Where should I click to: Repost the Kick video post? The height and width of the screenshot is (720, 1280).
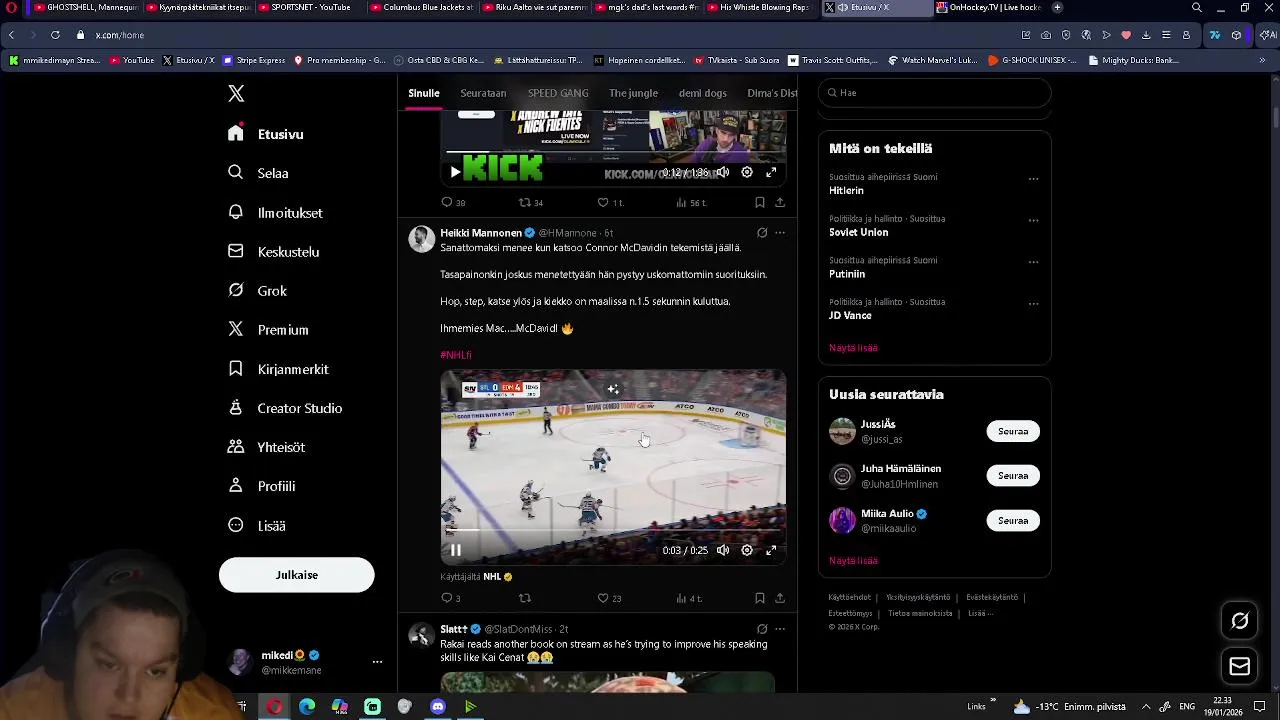[530, 202]
